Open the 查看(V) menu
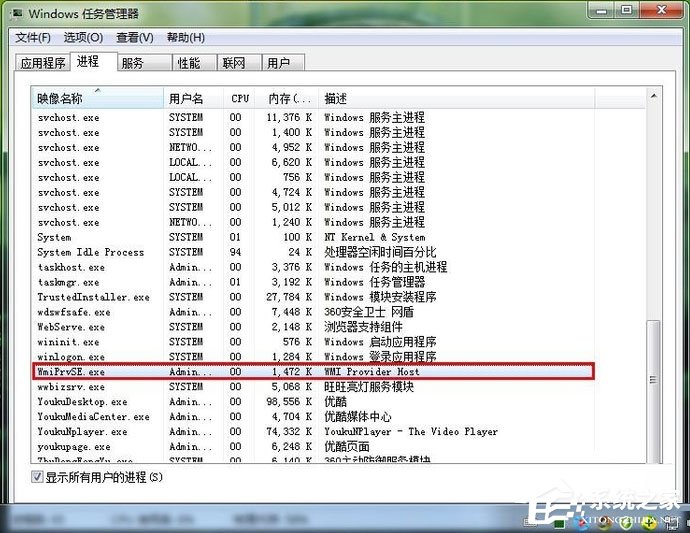Viewport: 690px width, 533px height. click(135, 38)
